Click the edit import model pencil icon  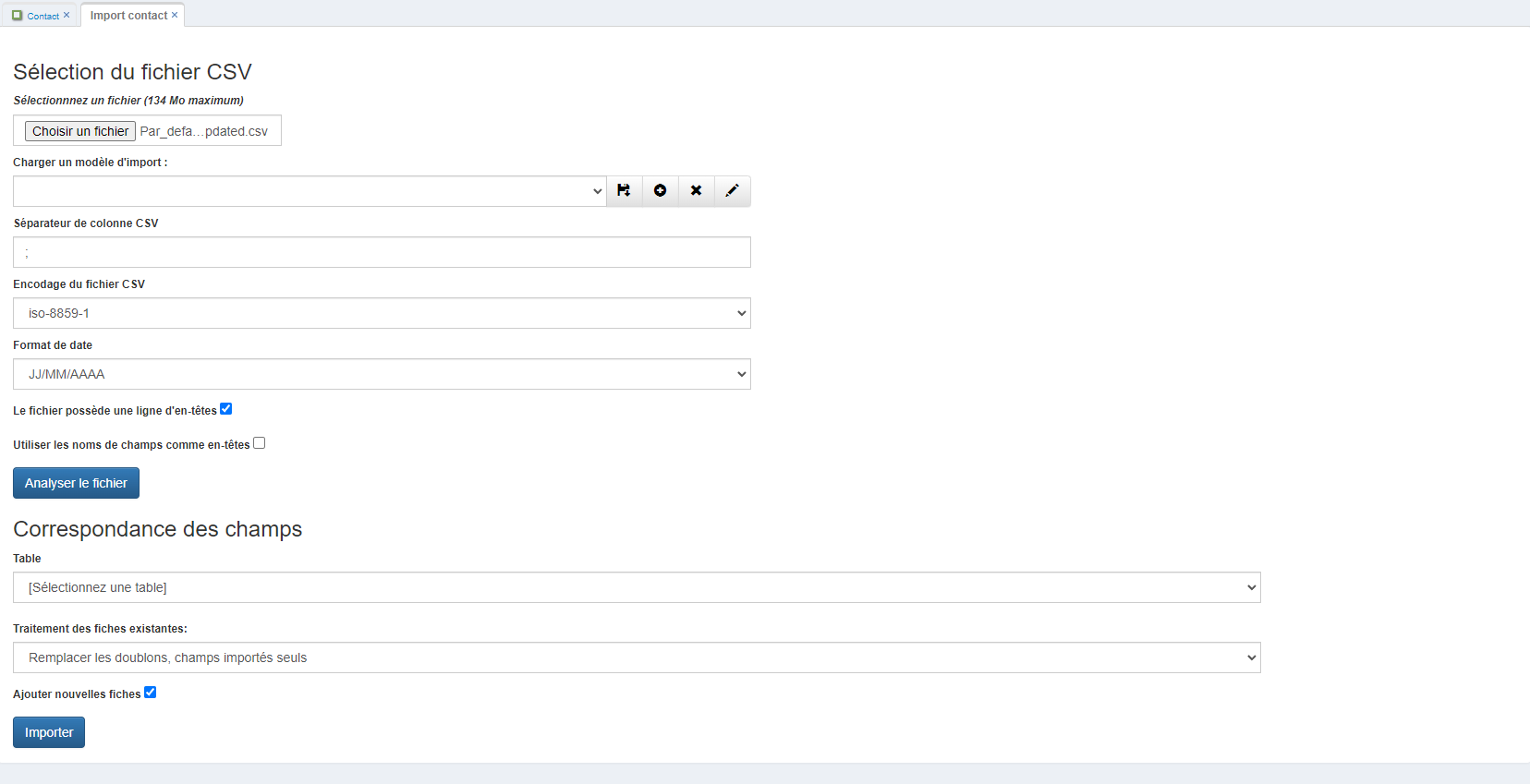click(733, 190)
